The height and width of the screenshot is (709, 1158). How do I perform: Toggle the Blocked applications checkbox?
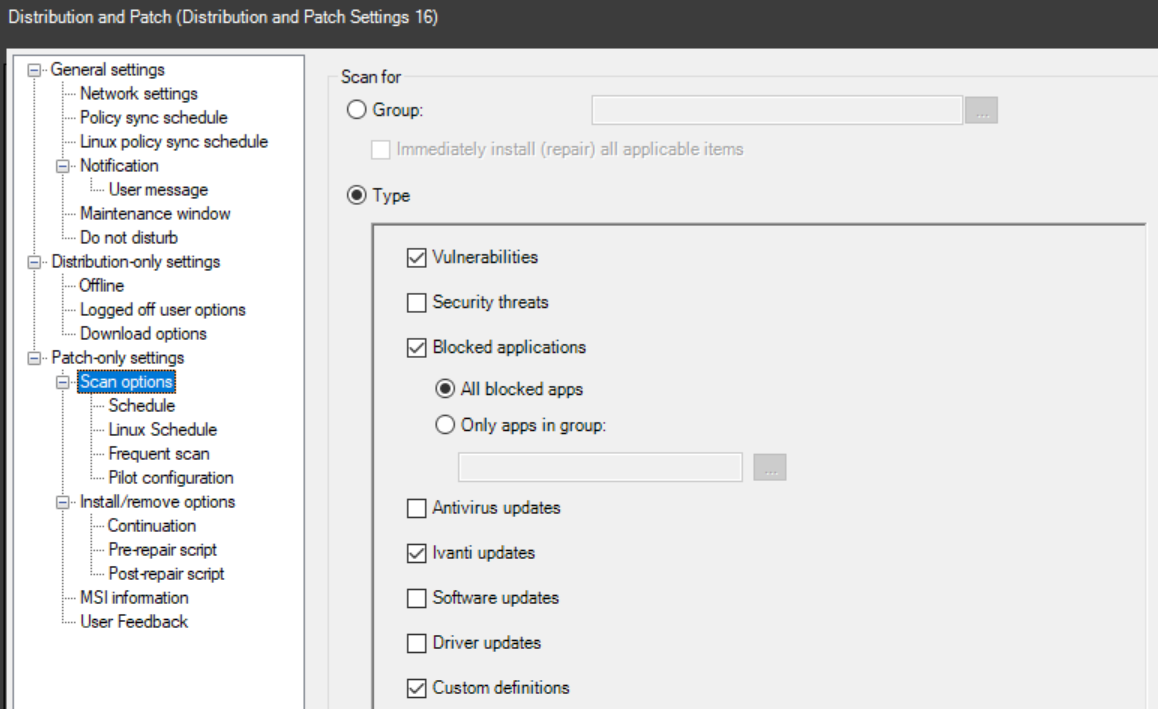(417, 348)
